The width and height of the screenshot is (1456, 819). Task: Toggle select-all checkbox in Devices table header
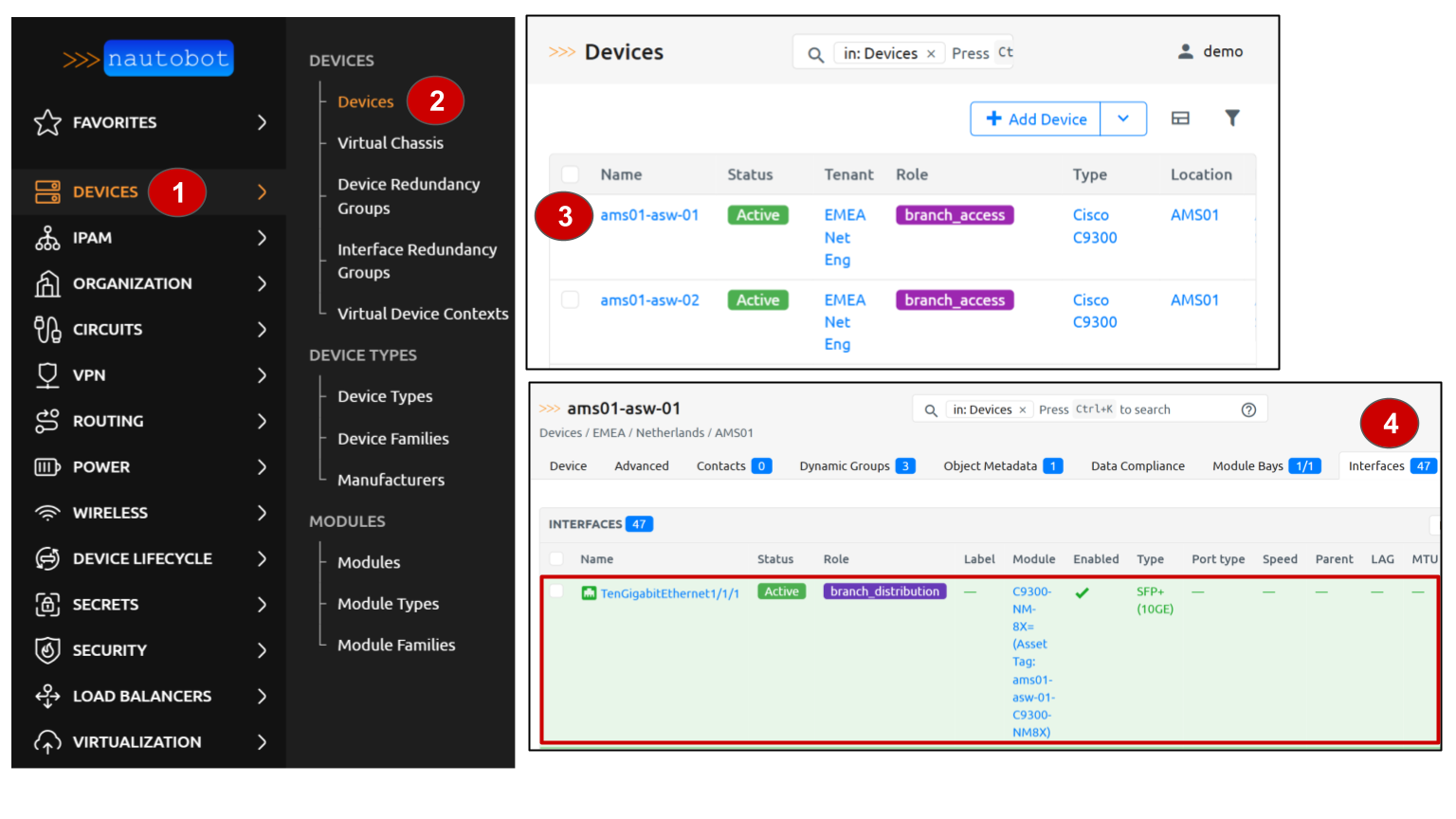570,174
